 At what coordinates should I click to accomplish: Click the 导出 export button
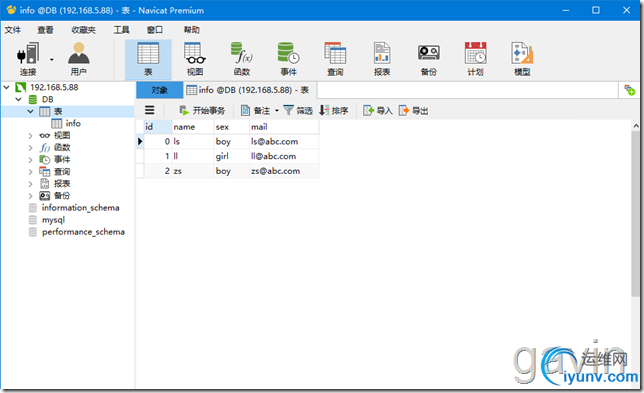413,110
